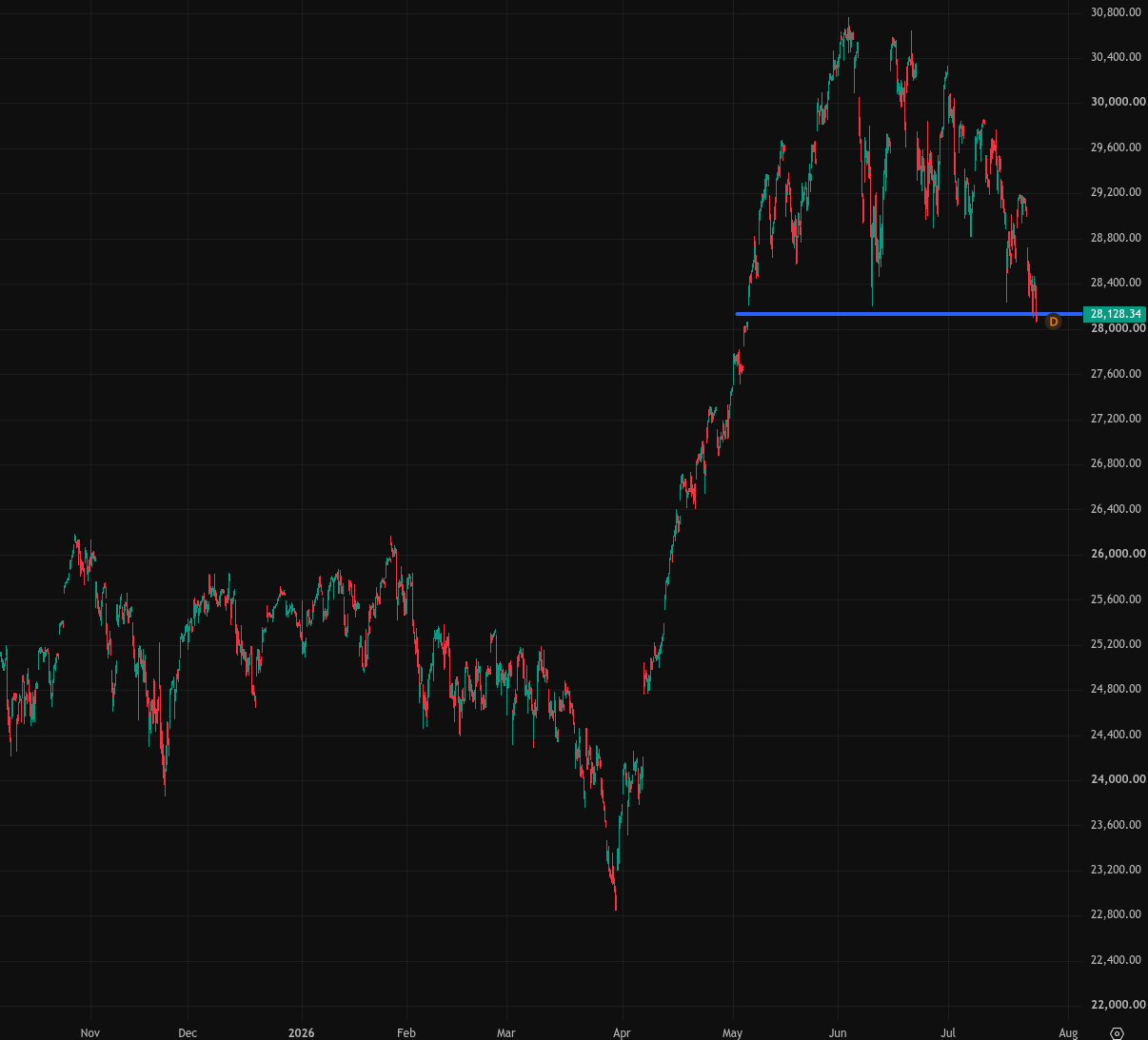
Task: Click the 25,200.00 price axis label
Action: click(1116, 644)
